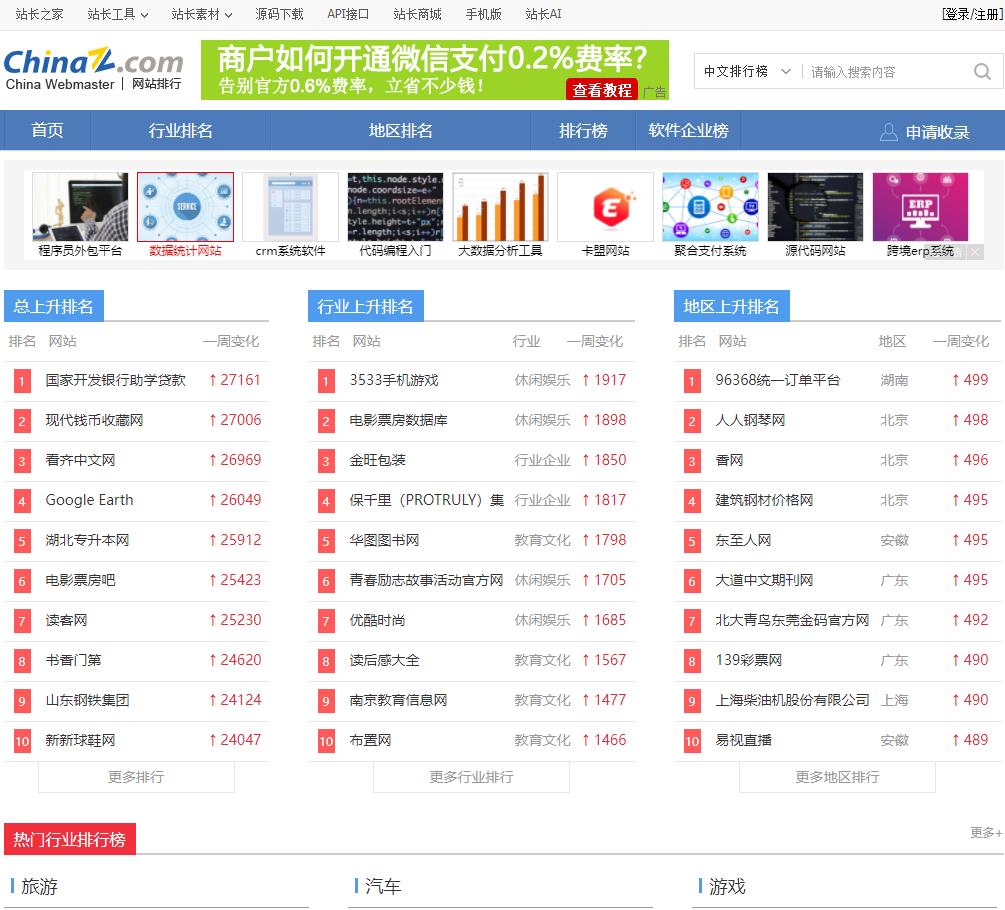1005x910 pixels.
Task: Open 3533手机游戏 in the industry ranking
Action: [x=394, y=381]
